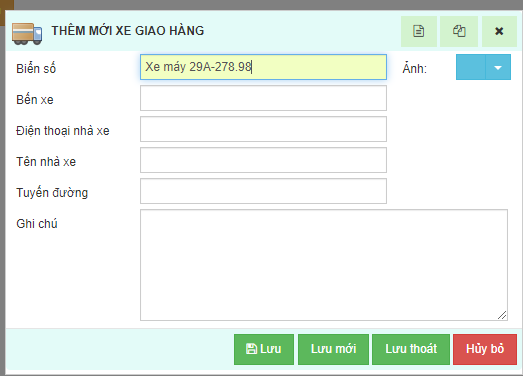Click the Bến xe label
523x376 pixels.
tap(35, 100)
